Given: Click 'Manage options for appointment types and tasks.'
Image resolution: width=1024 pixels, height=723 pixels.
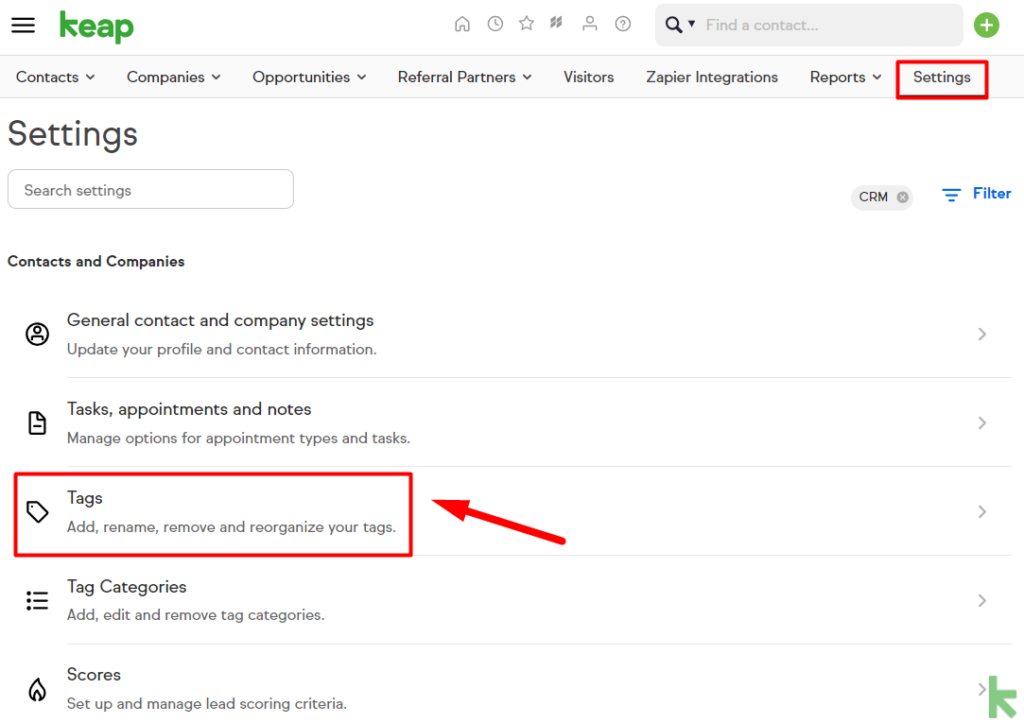Looking at the screenshot, I should (x=238, y=438).
